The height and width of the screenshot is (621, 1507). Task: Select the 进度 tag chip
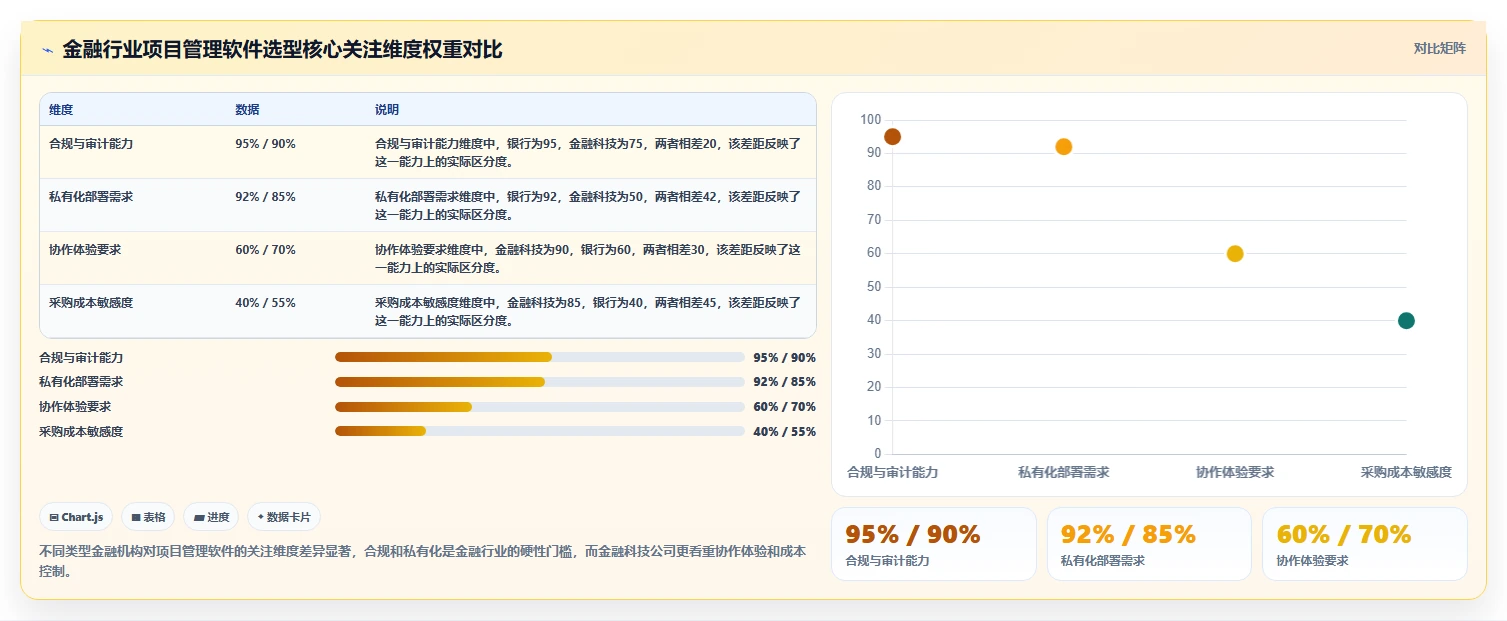click(x=211, y=517)
